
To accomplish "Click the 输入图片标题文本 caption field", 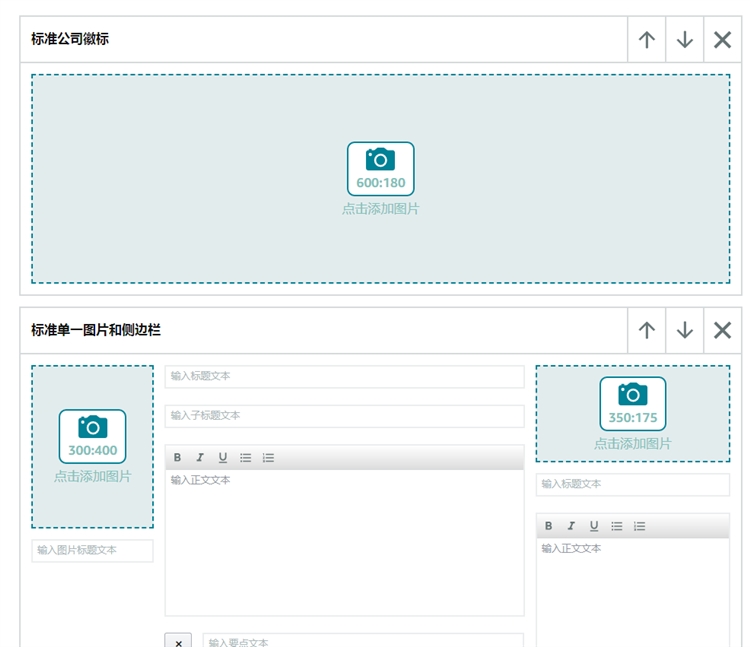I will tap(92, 550).
